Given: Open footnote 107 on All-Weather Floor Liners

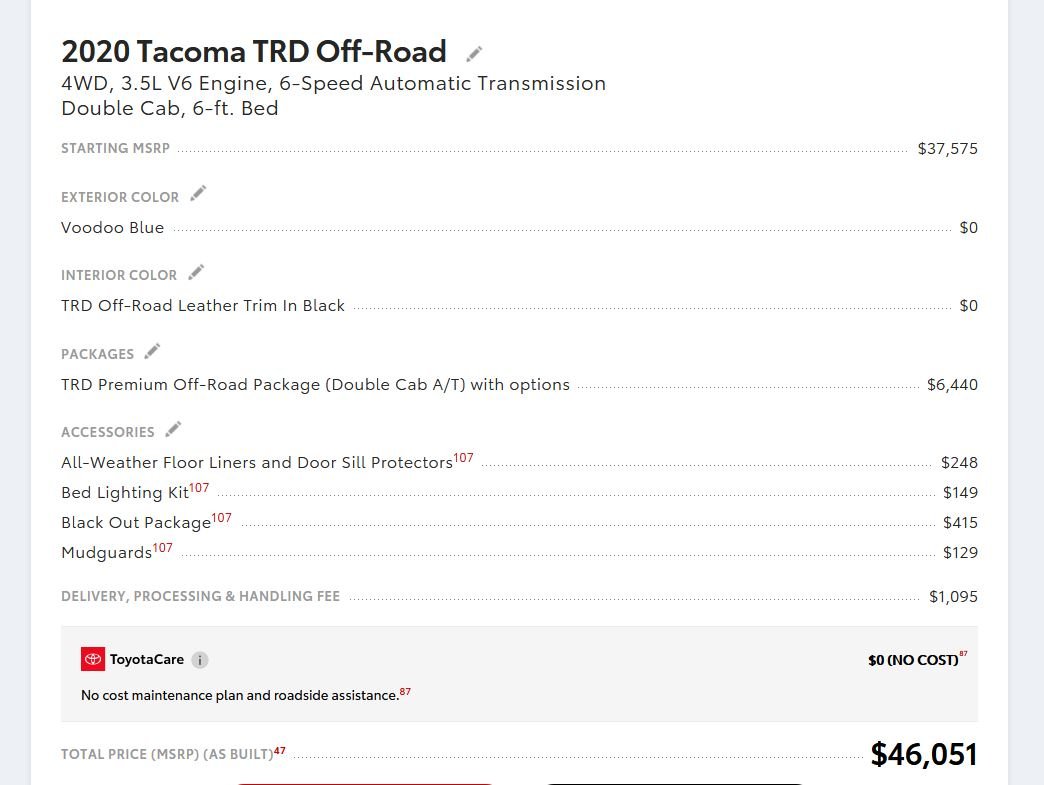Looking at the screenshot, I should (463, 458).
